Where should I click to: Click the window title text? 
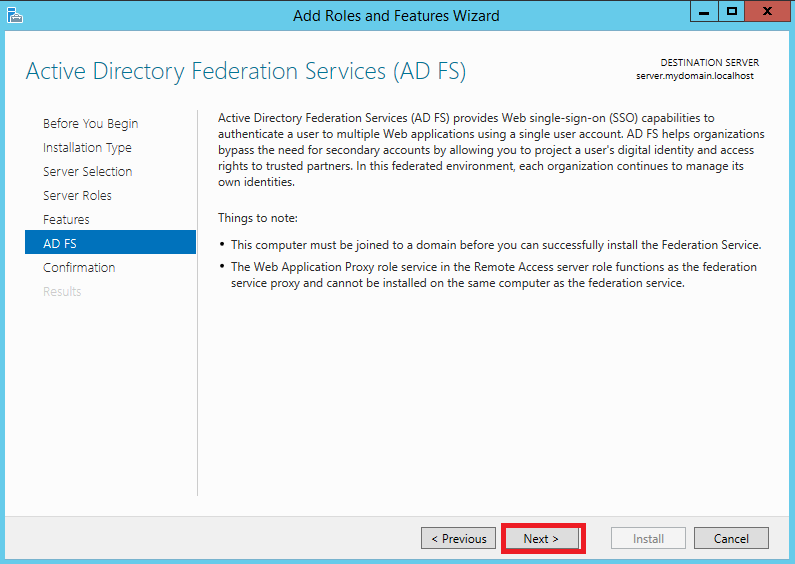click(x=396, y=16)
